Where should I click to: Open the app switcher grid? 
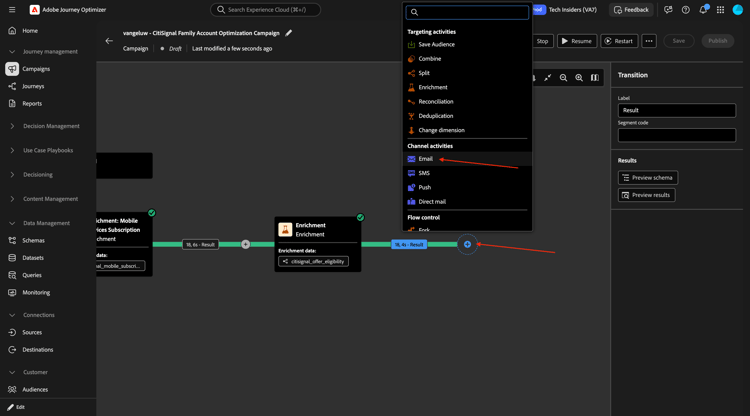[720, 10]
